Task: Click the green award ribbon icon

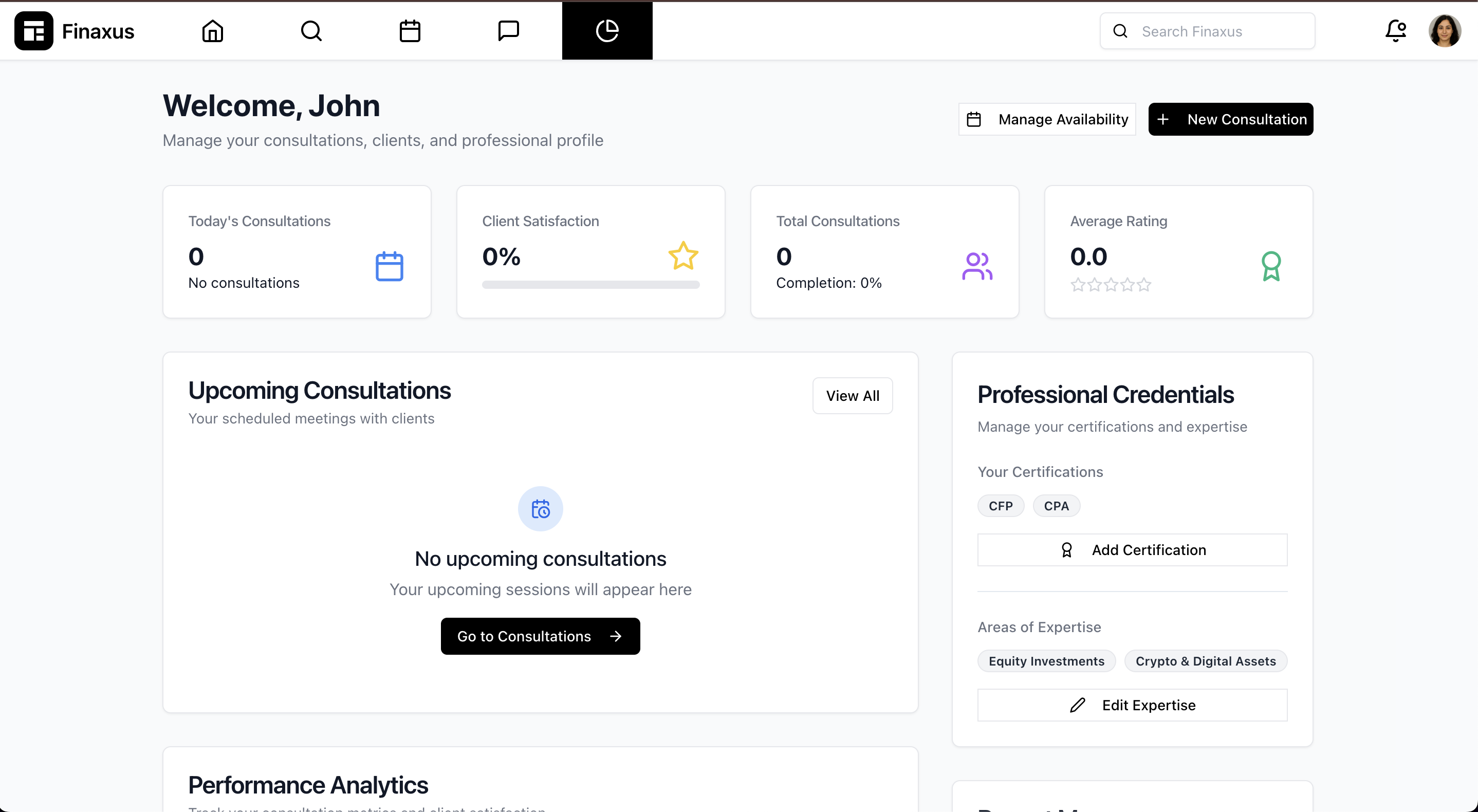Action: tap(1271, 266)
